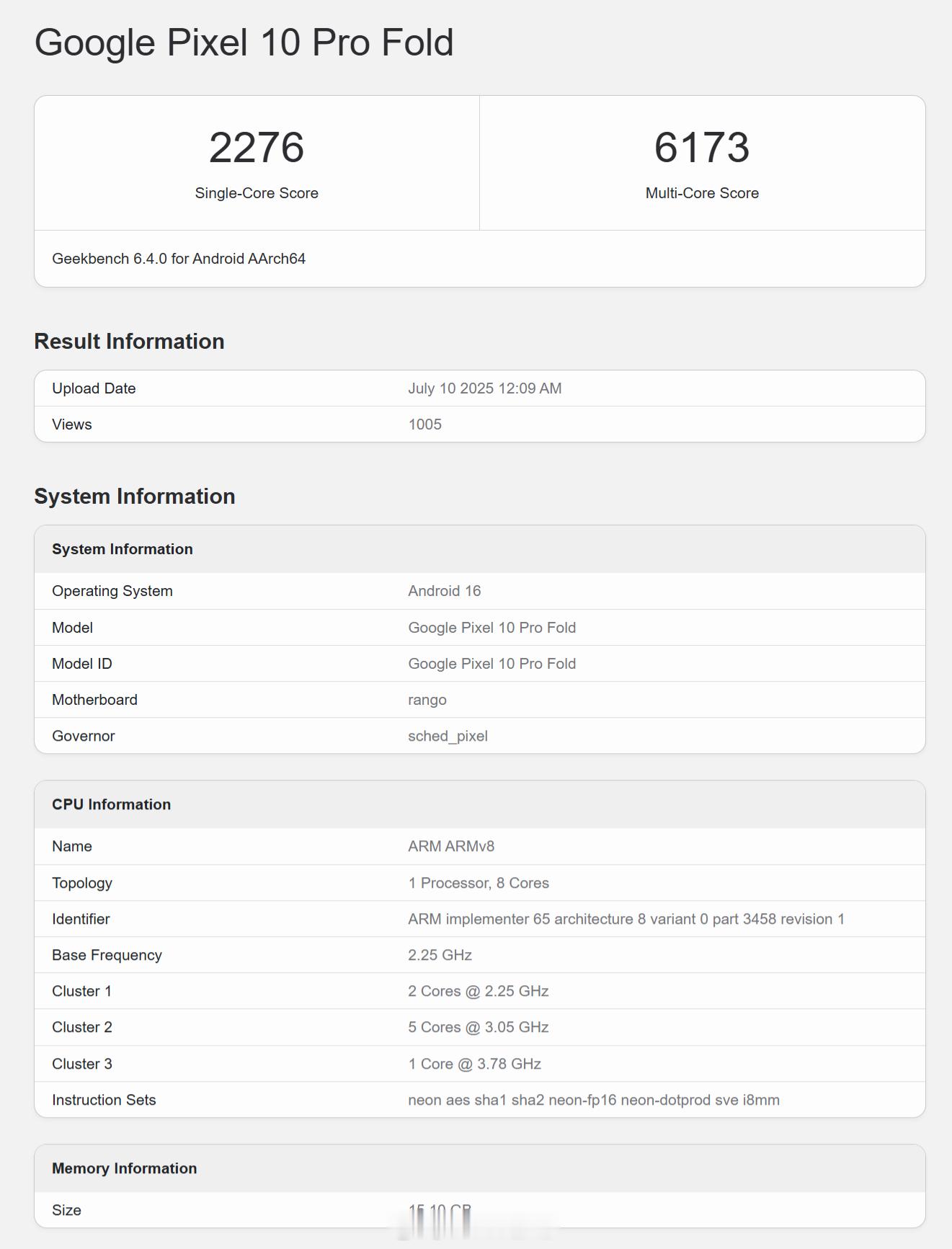
Task: Select Google Pixel 10 Pro Fold in Model row
Action: [492, 628]
